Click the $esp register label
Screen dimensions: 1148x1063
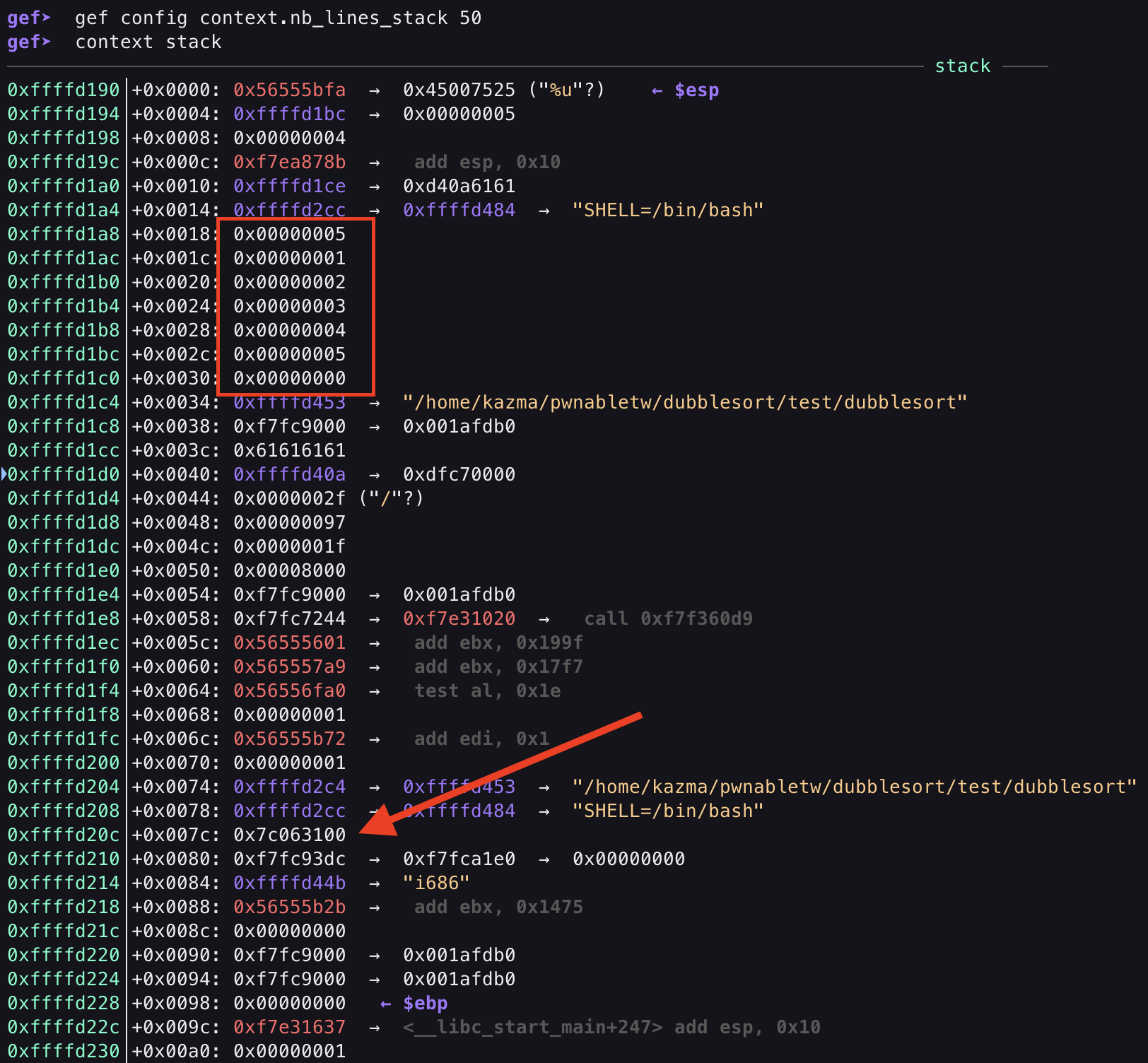click(x=696, y=90)
